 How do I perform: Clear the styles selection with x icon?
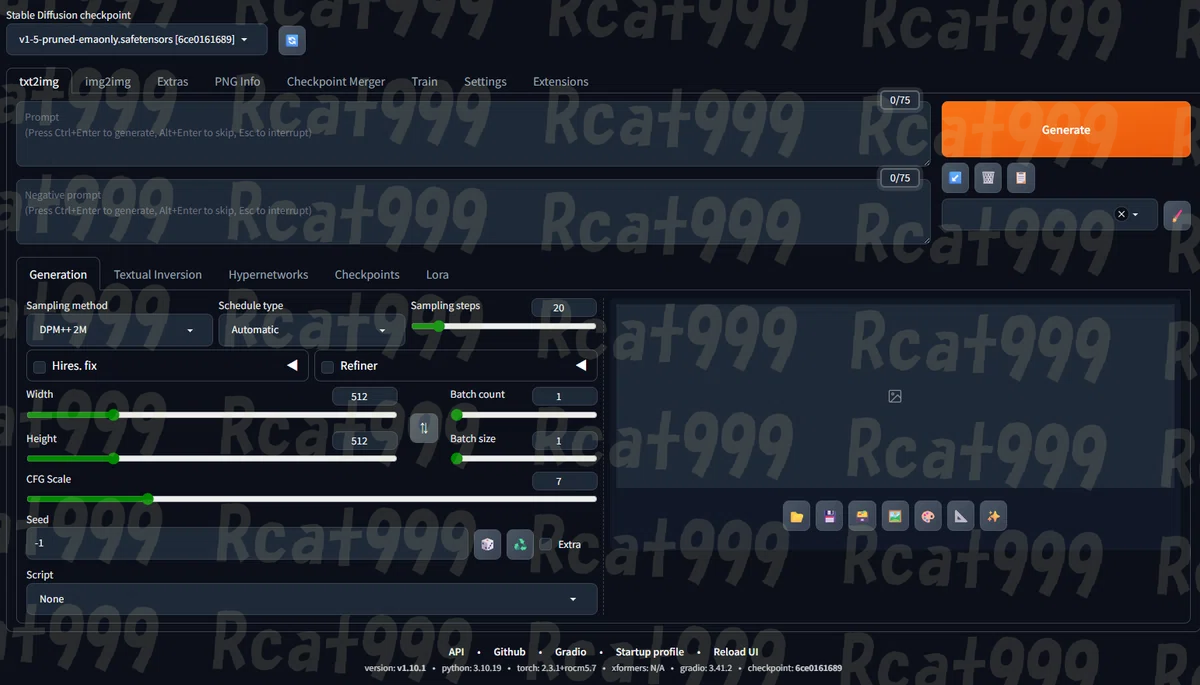pyautogui.click(x=1121, y=215)
